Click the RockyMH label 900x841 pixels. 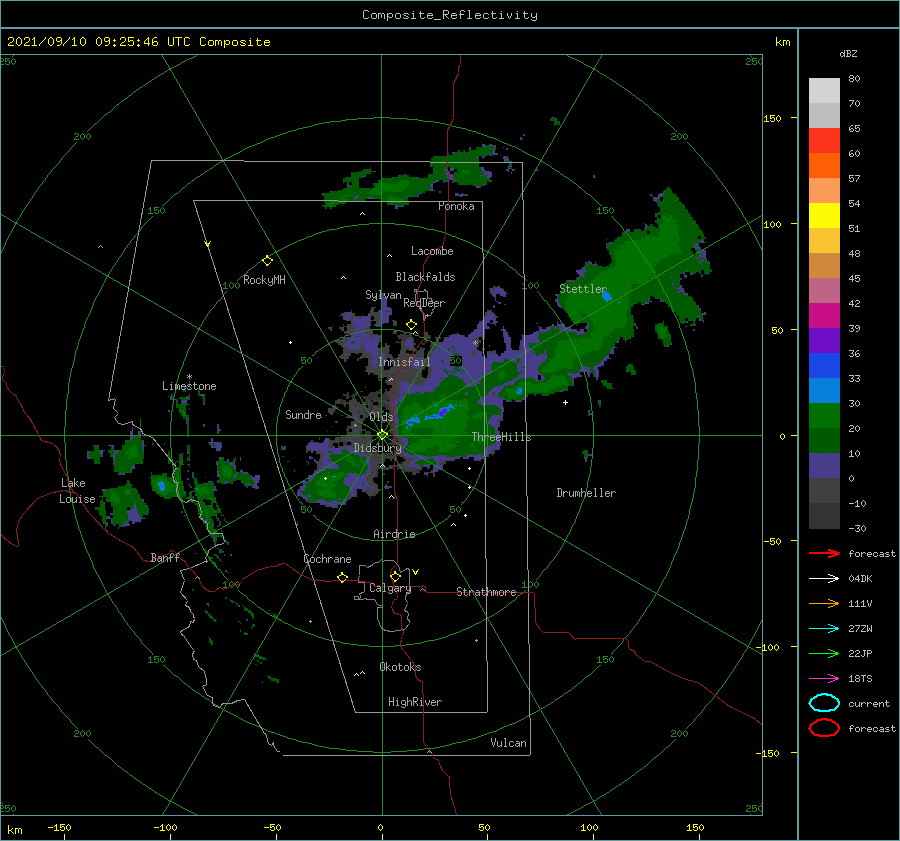coord(264,280)
